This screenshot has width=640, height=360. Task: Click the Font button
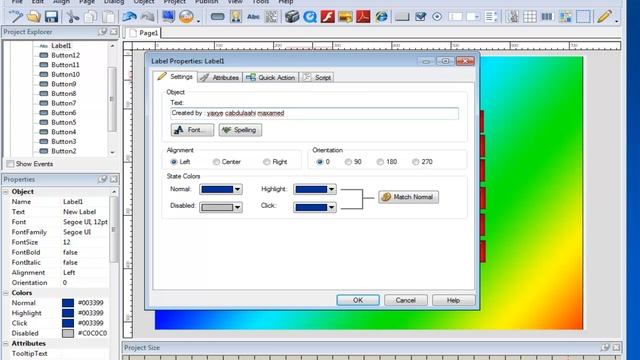[x=192, y=130]
